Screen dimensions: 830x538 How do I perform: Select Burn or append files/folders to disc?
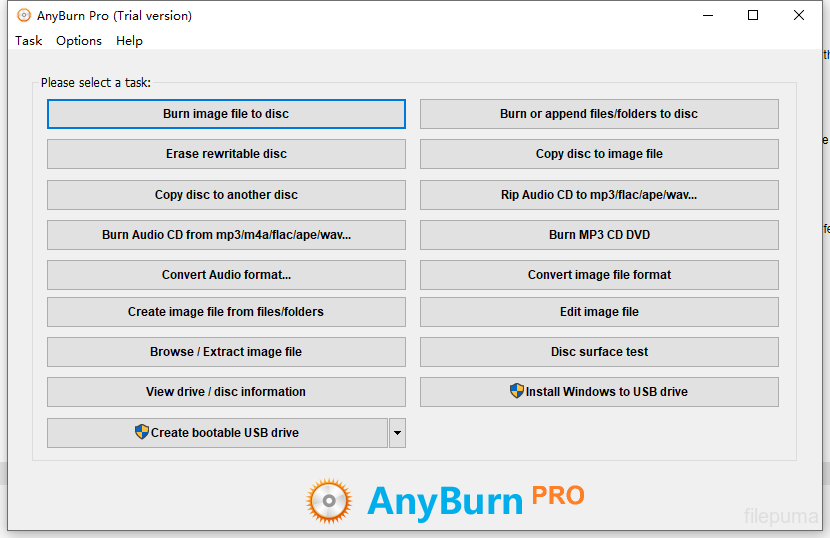[599, 114]
